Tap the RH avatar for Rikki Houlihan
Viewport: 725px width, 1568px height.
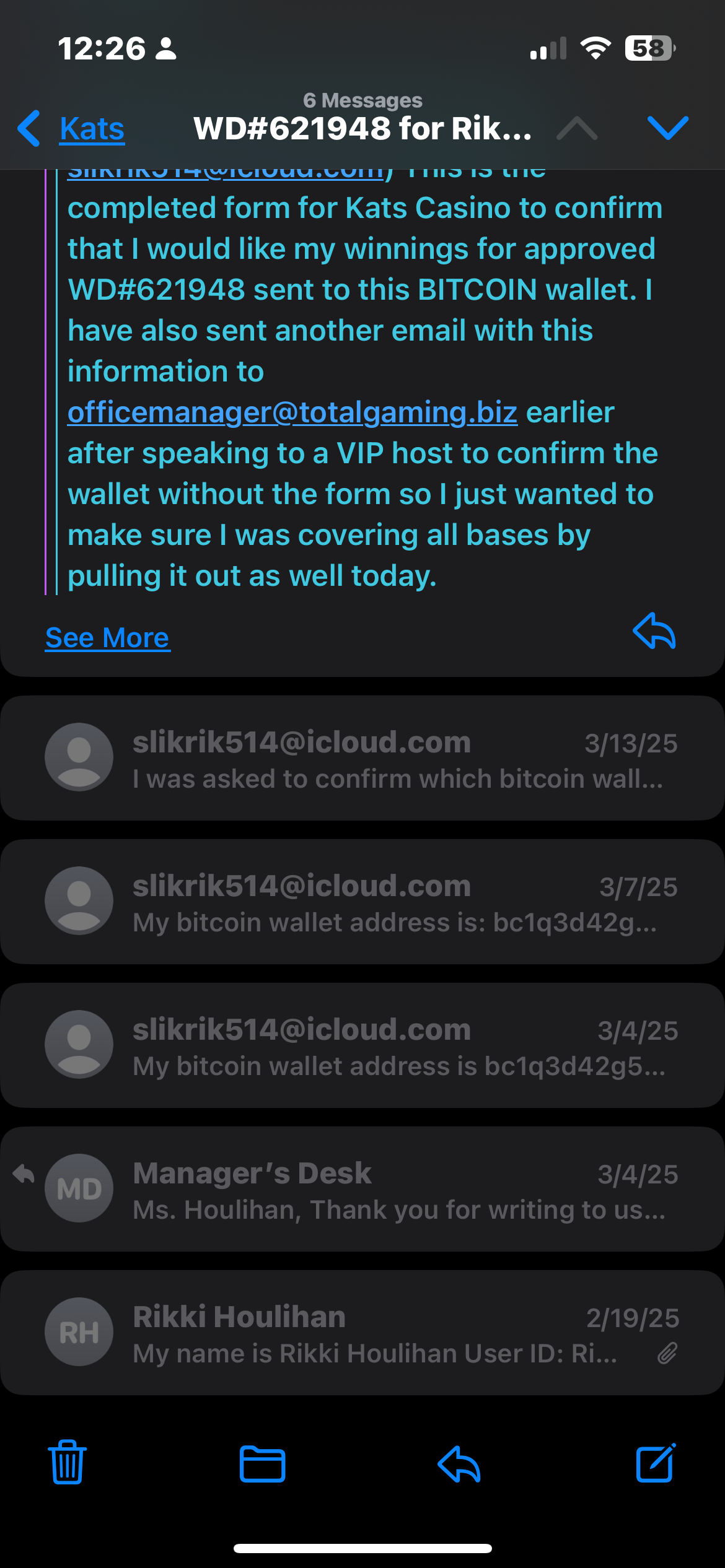(x=79, y=1331)
